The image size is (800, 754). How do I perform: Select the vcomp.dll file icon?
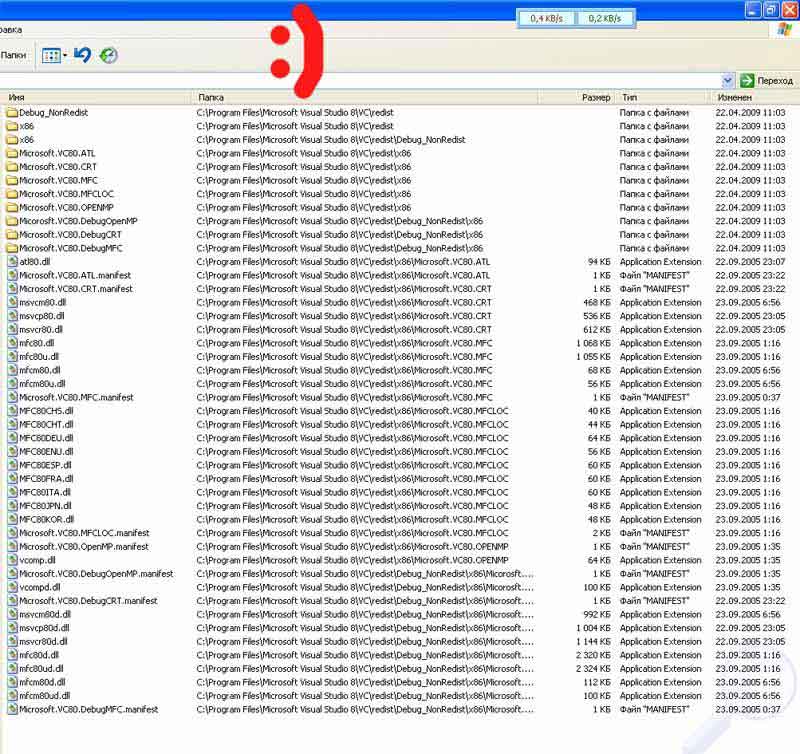click(12, 560)
